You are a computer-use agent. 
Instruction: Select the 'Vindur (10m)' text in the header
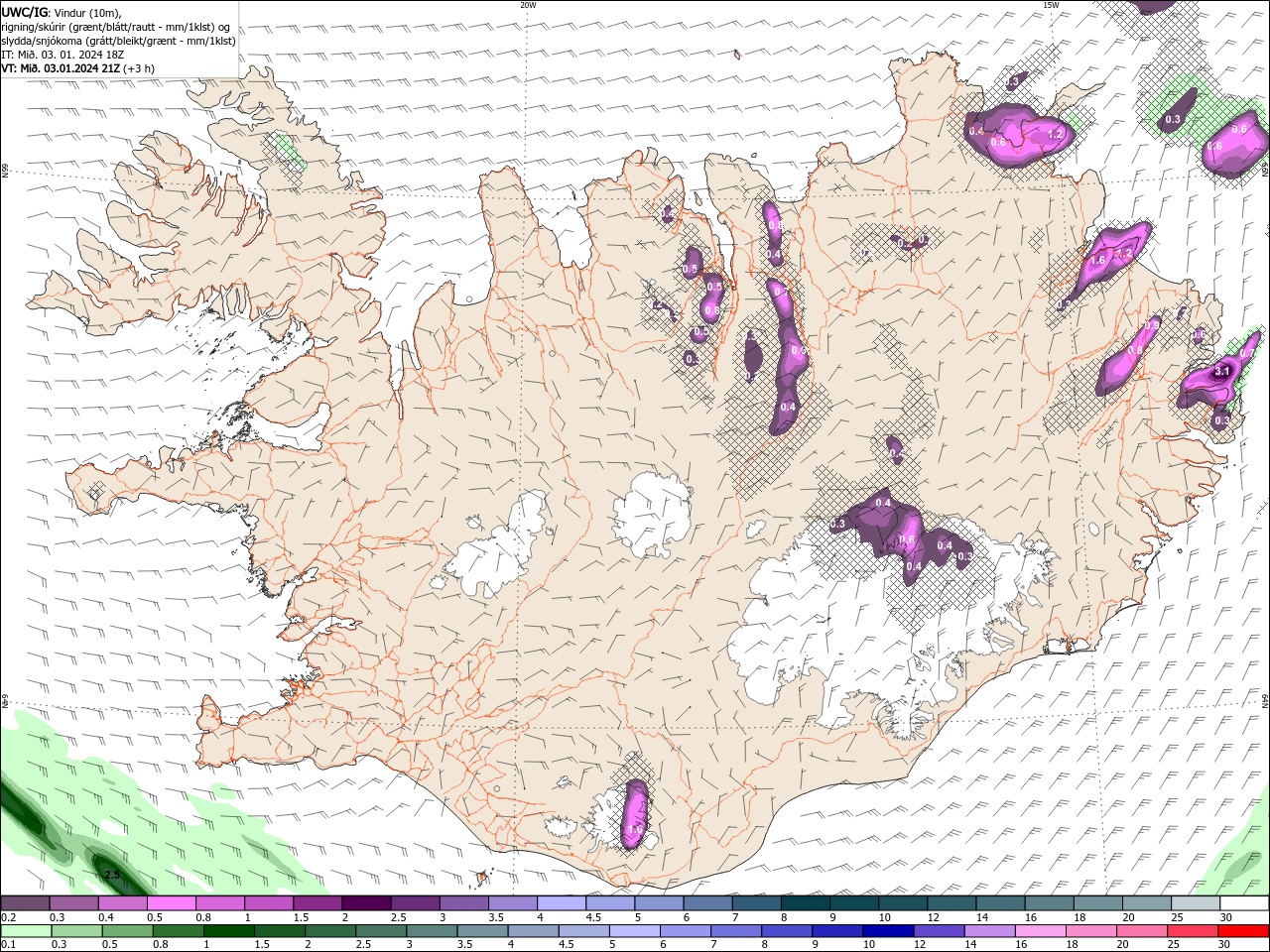[x=84, y=12]
